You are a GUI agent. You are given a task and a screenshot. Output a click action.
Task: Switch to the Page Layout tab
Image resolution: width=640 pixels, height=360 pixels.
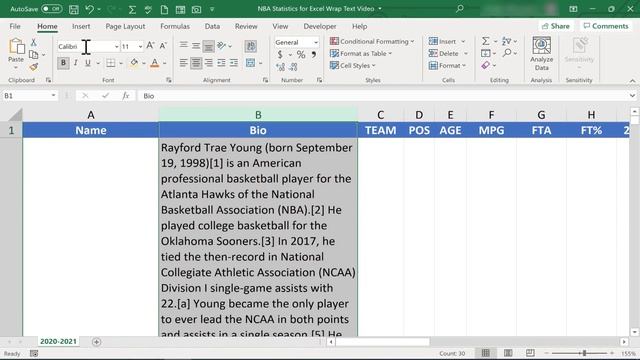[125, 26]
